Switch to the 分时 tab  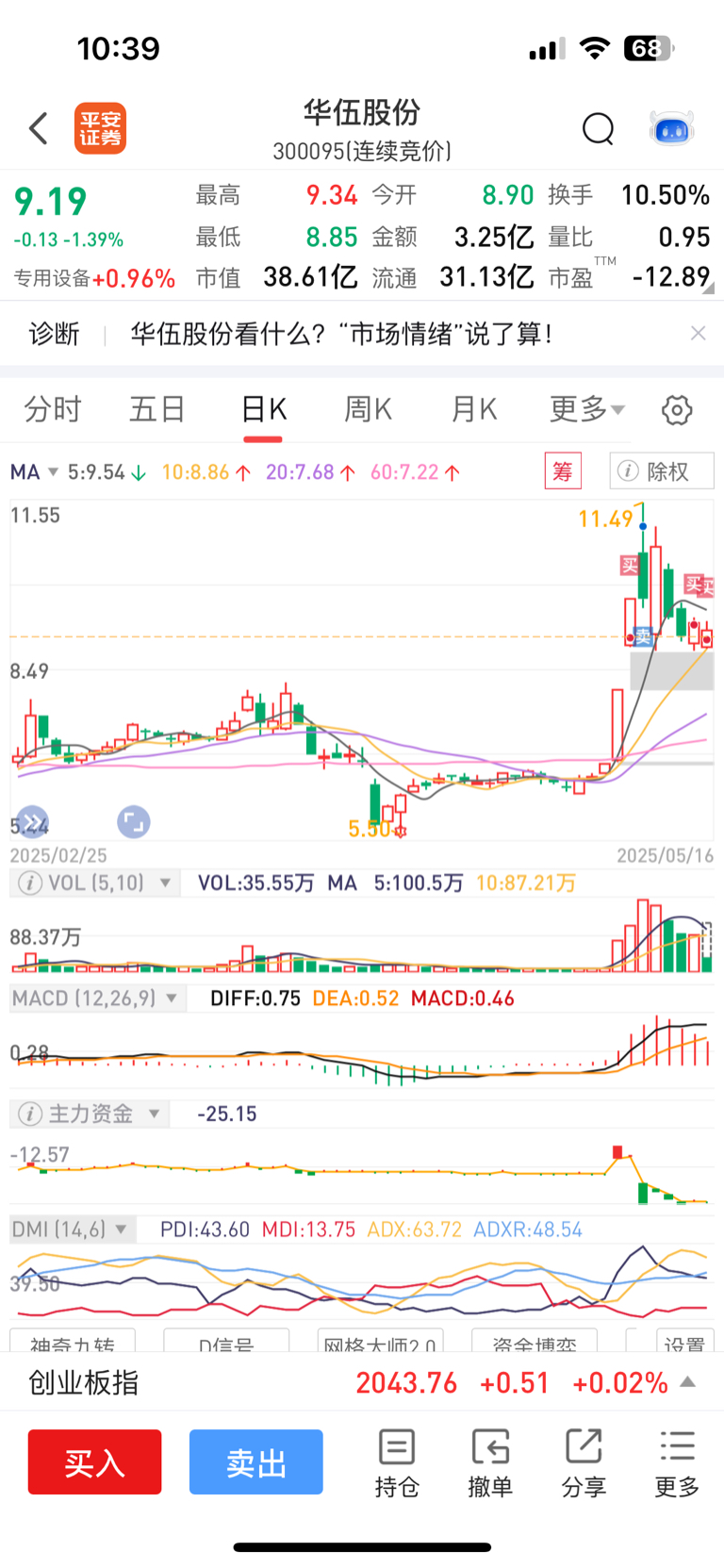[53, 409]
